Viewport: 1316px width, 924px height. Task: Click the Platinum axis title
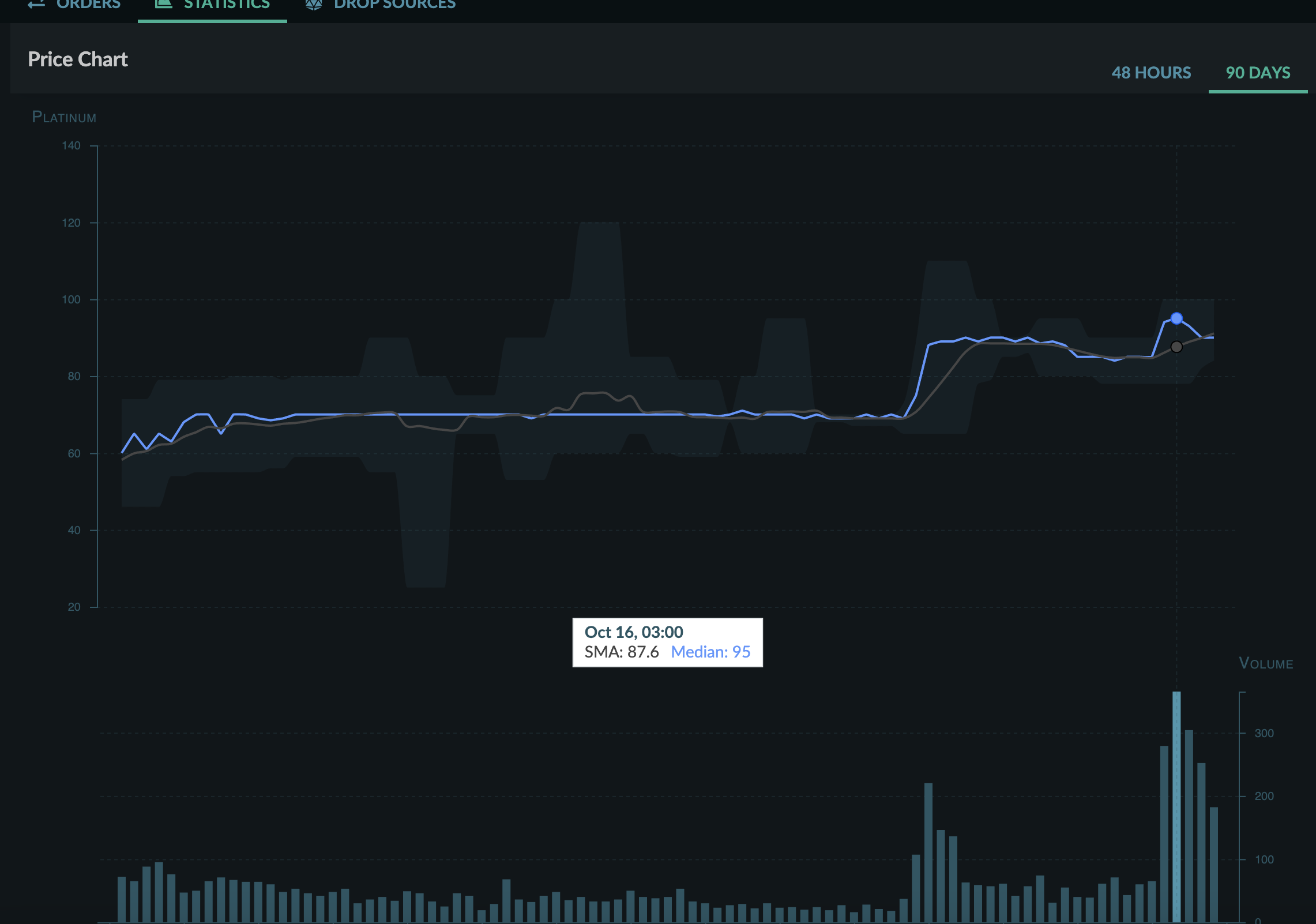tap(64, 117)
